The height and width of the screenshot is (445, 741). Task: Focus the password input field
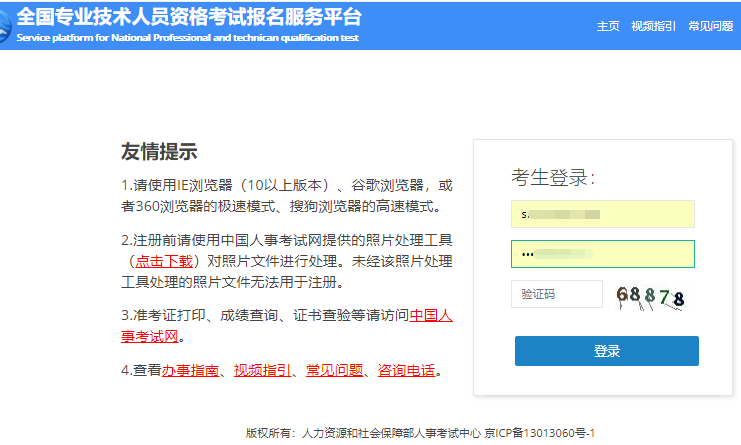[x=602, y=254]
